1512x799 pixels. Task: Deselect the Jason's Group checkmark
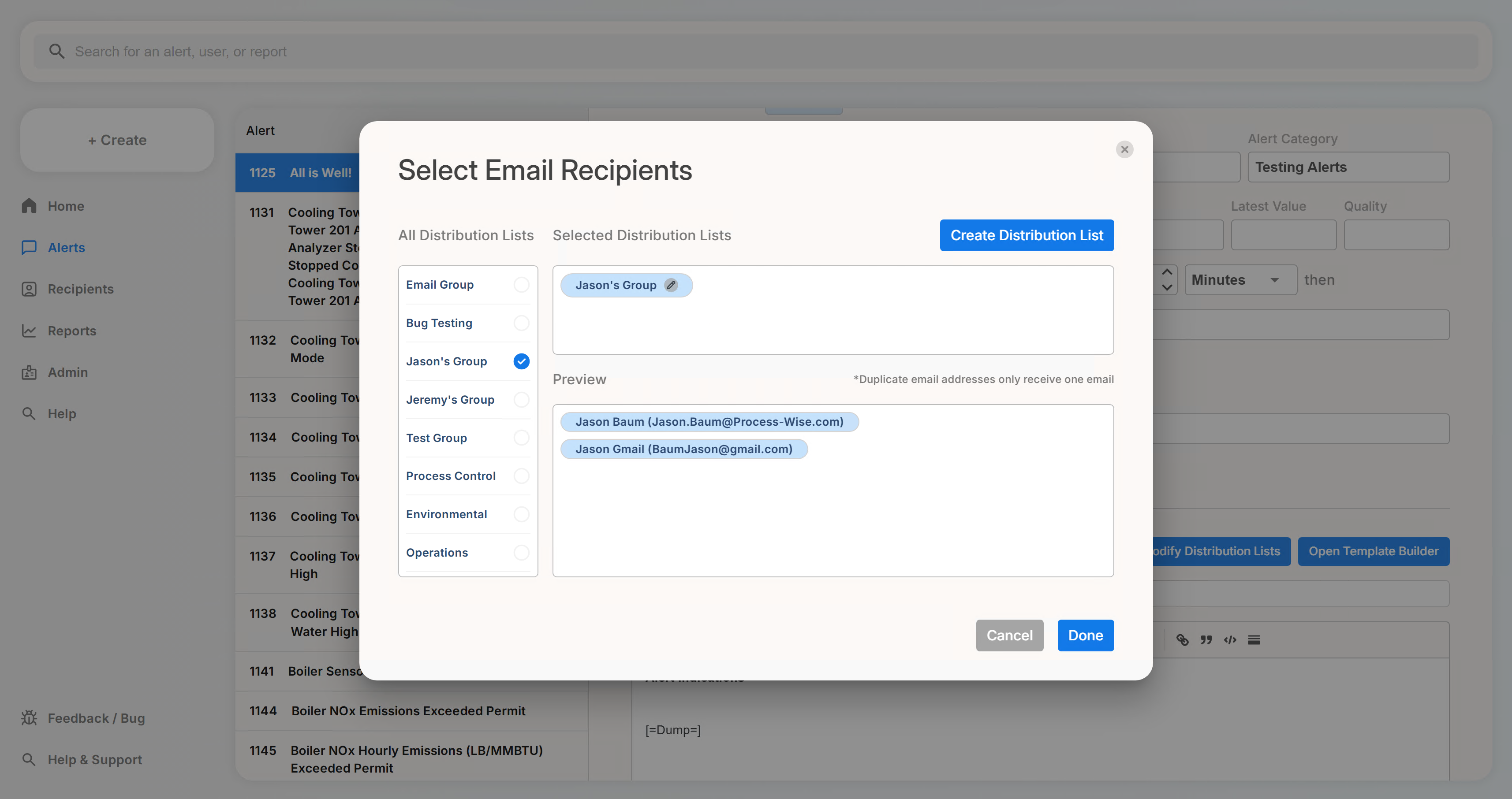coord(521,361)
